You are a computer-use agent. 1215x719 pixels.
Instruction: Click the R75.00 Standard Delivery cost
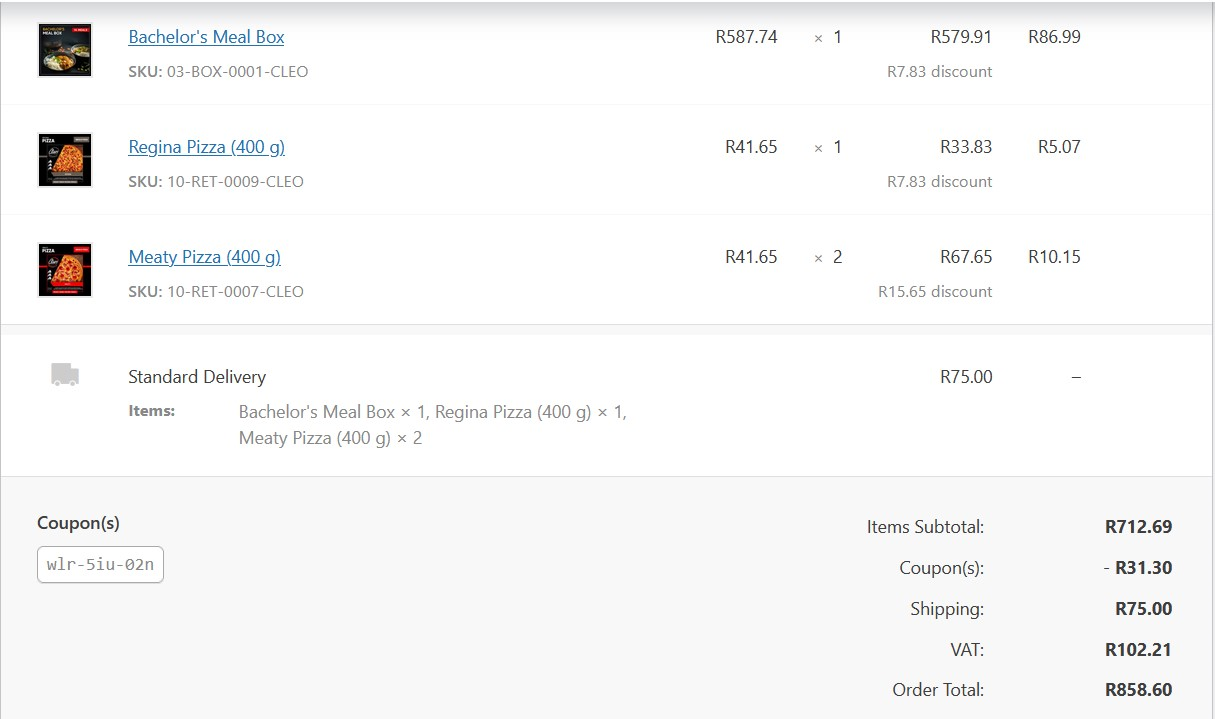point(966,377)
